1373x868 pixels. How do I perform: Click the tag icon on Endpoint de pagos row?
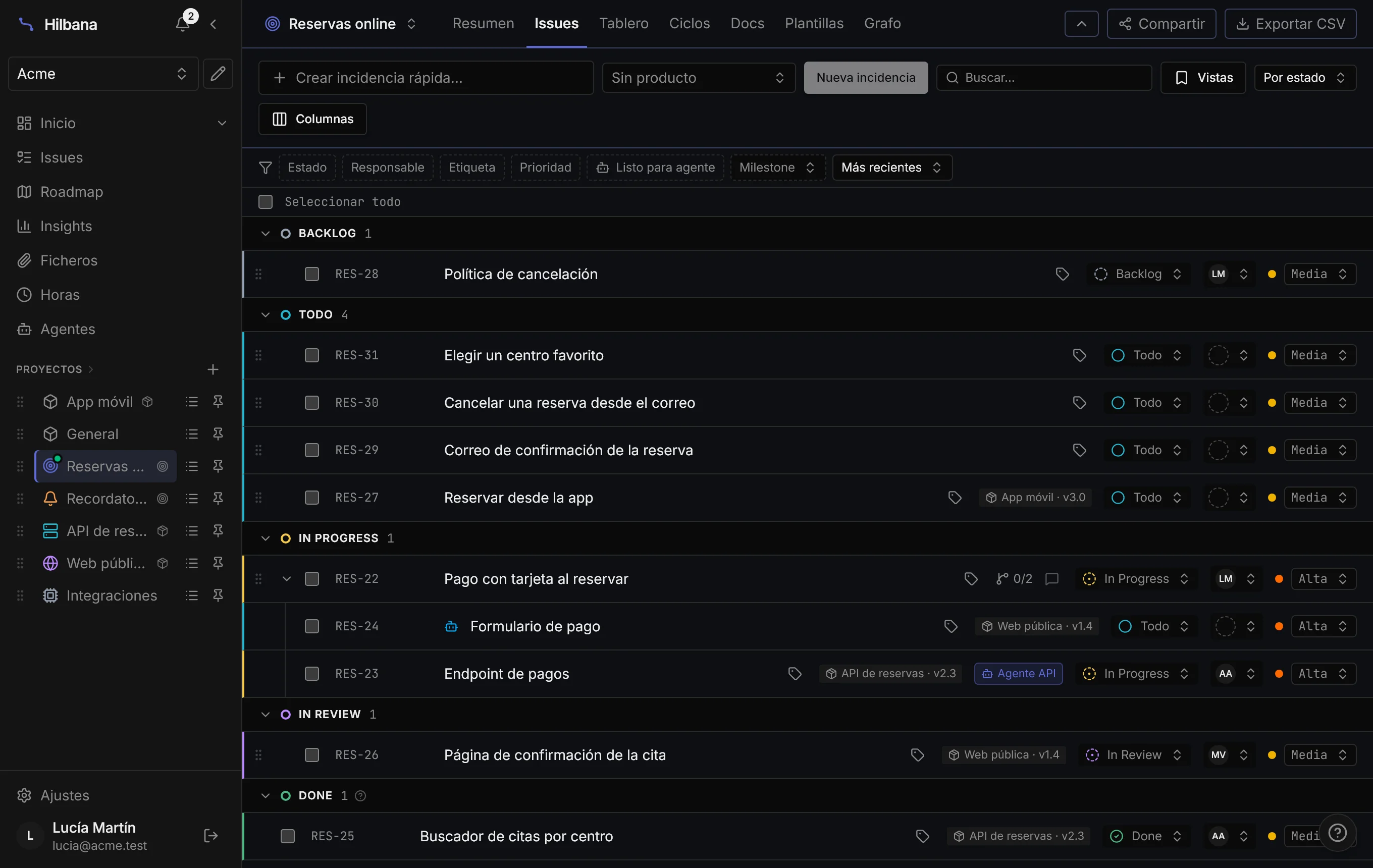coord(795,674)
